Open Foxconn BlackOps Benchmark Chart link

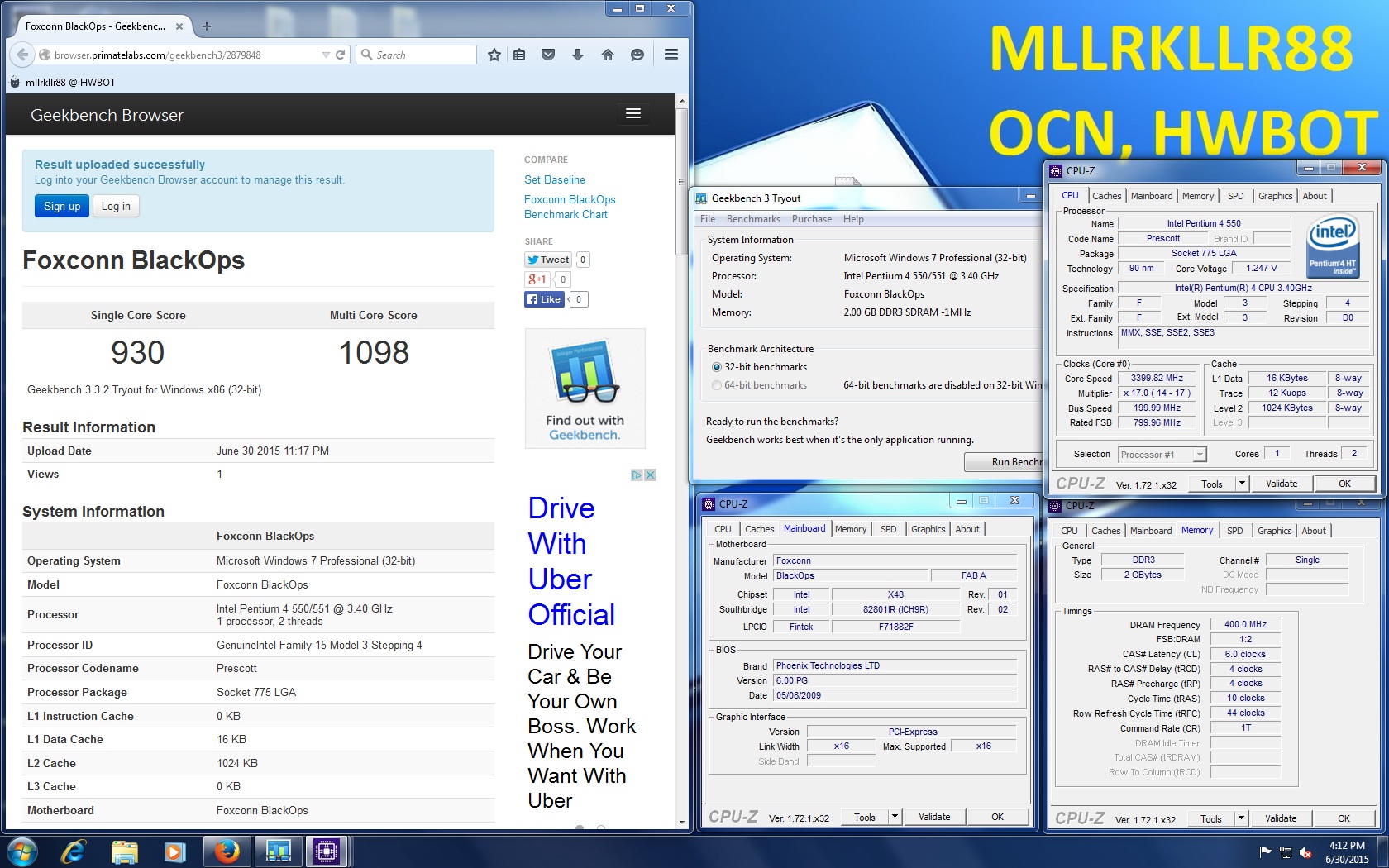570,207
